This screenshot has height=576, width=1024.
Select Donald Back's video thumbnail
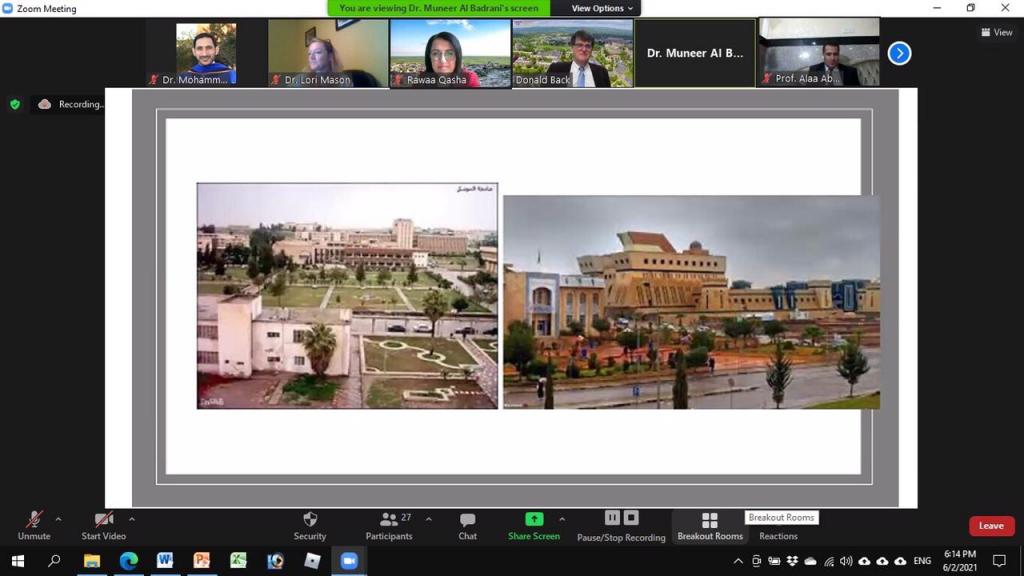click(x=573, y=53)
